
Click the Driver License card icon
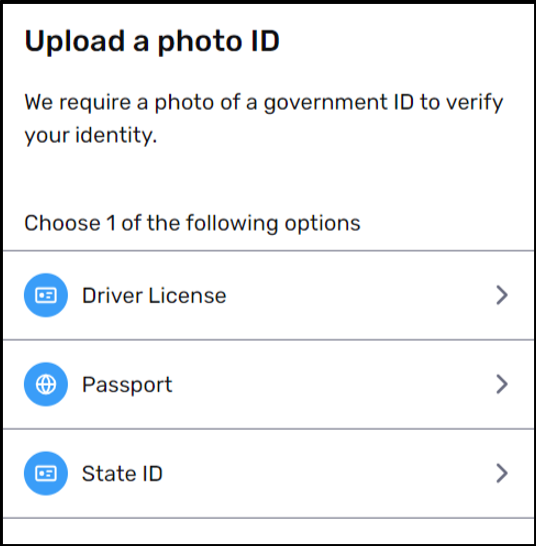coord(46,295)
